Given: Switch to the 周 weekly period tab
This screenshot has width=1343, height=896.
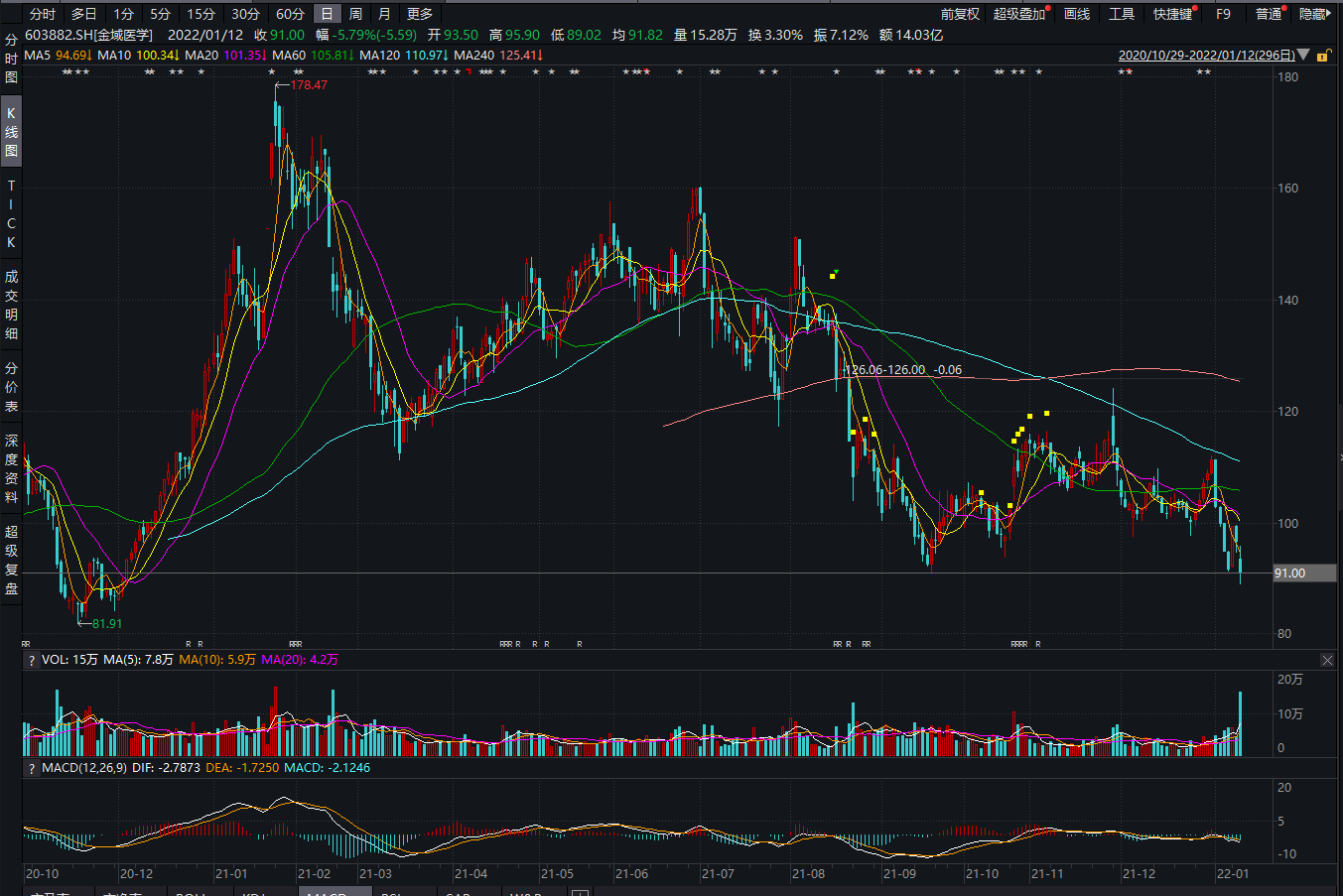Looking at the screenshot, I should coord(355,14).
